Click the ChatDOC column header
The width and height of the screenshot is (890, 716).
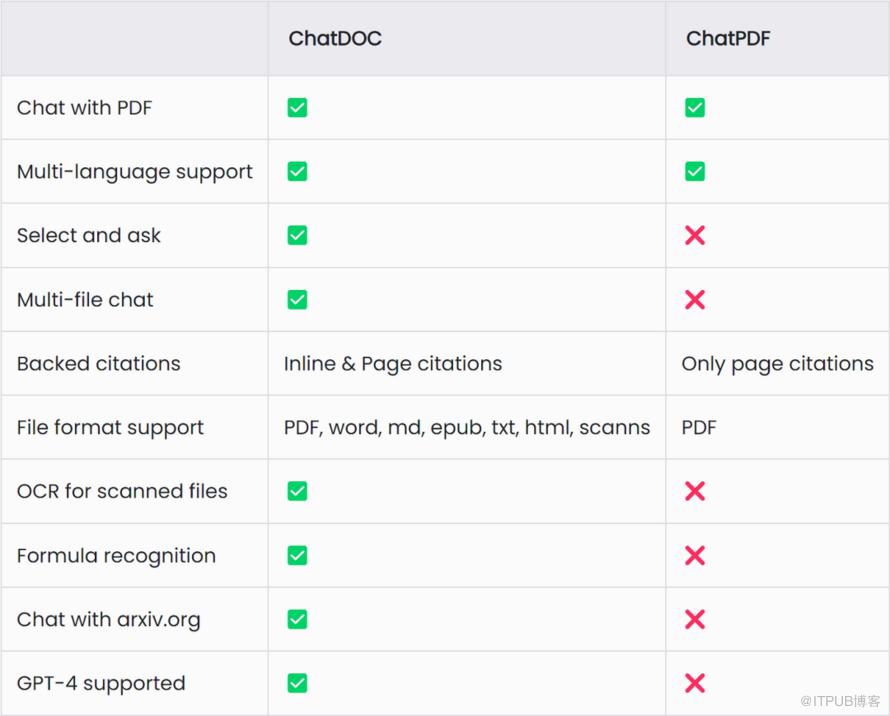coord(335,39)
